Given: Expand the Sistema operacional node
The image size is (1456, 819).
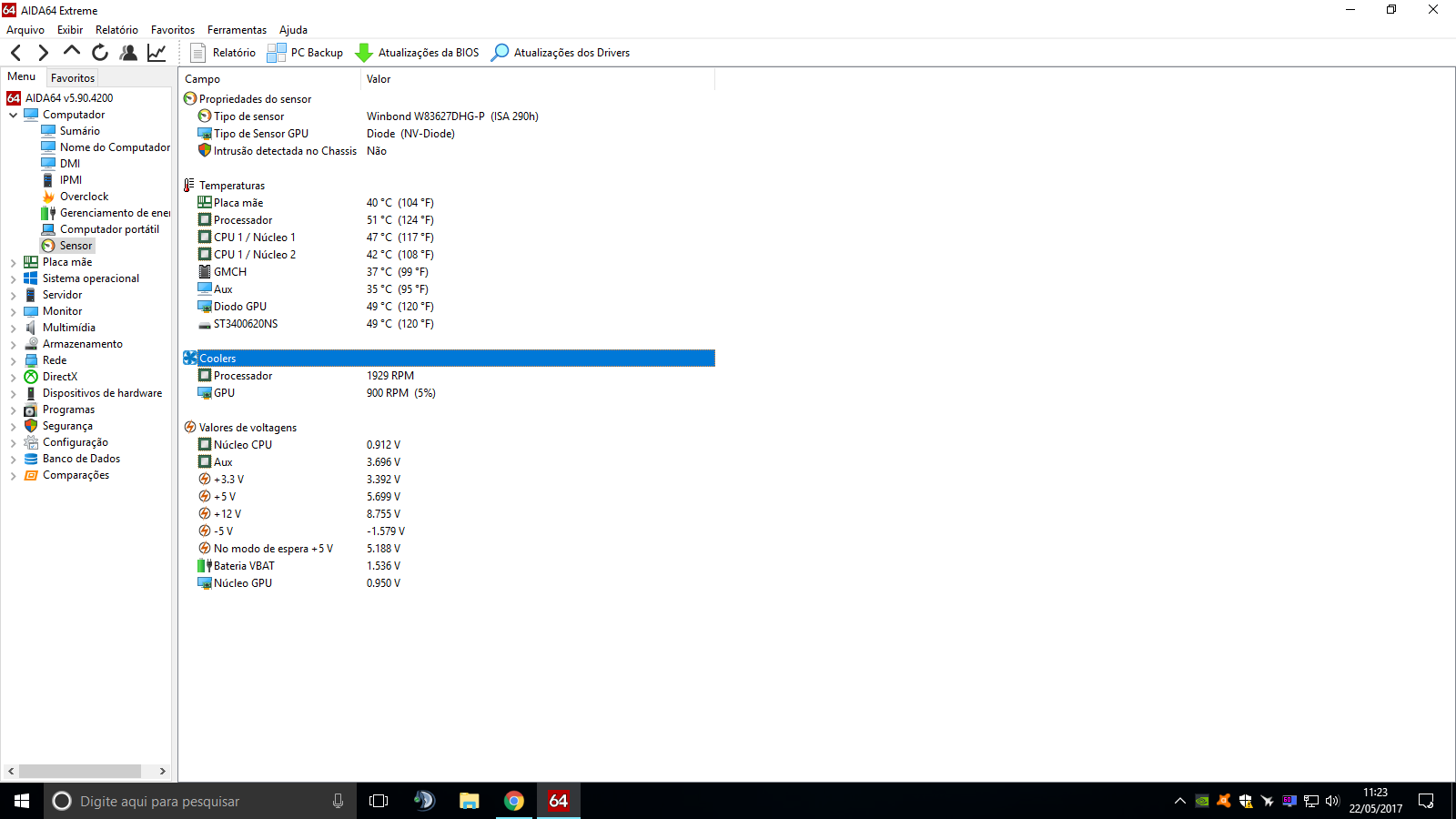Looking at the screenshot, I should (13, 278).
